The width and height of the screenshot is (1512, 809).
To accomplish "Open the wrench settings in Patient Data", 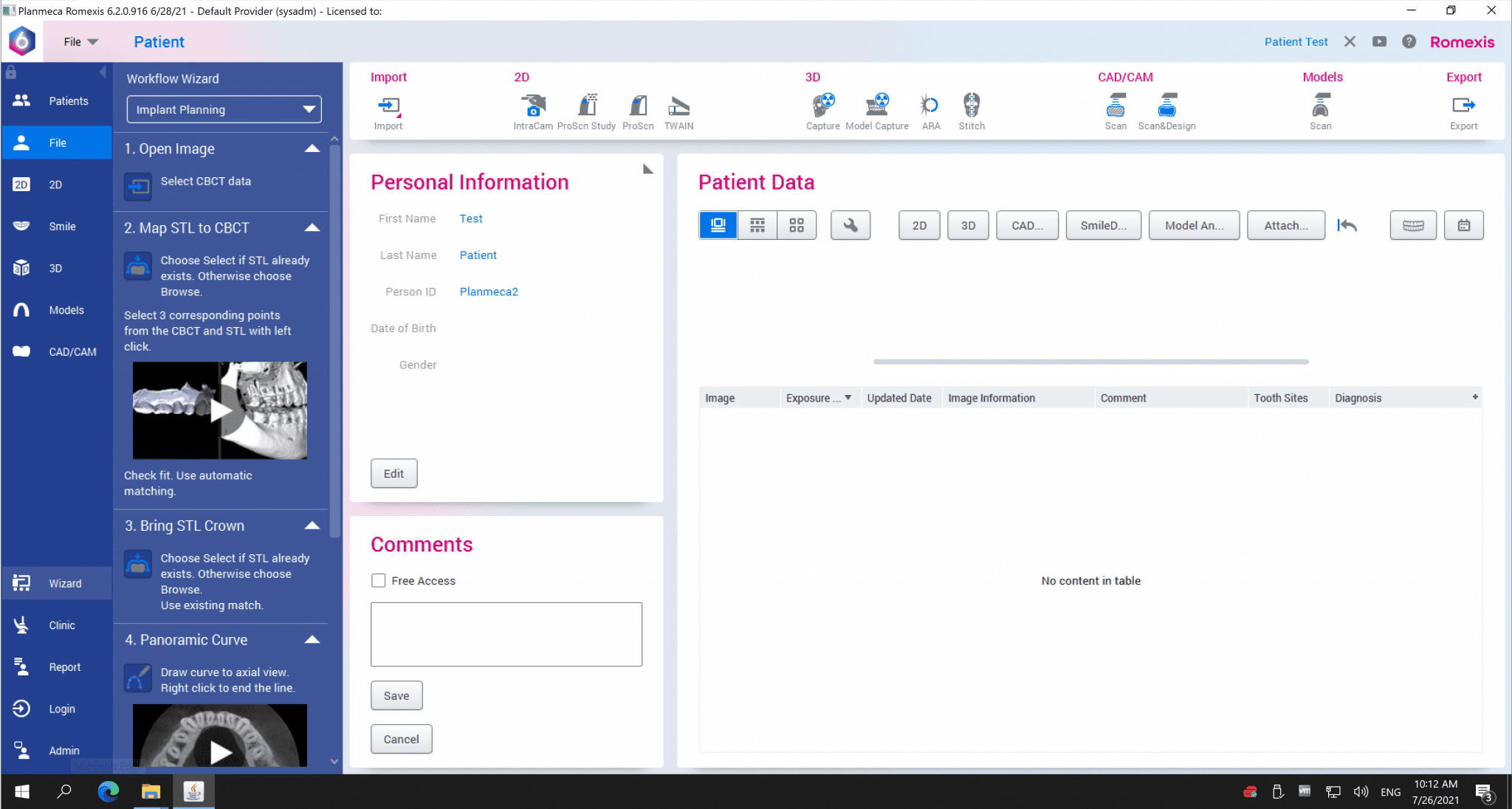I will pos(850,225).
